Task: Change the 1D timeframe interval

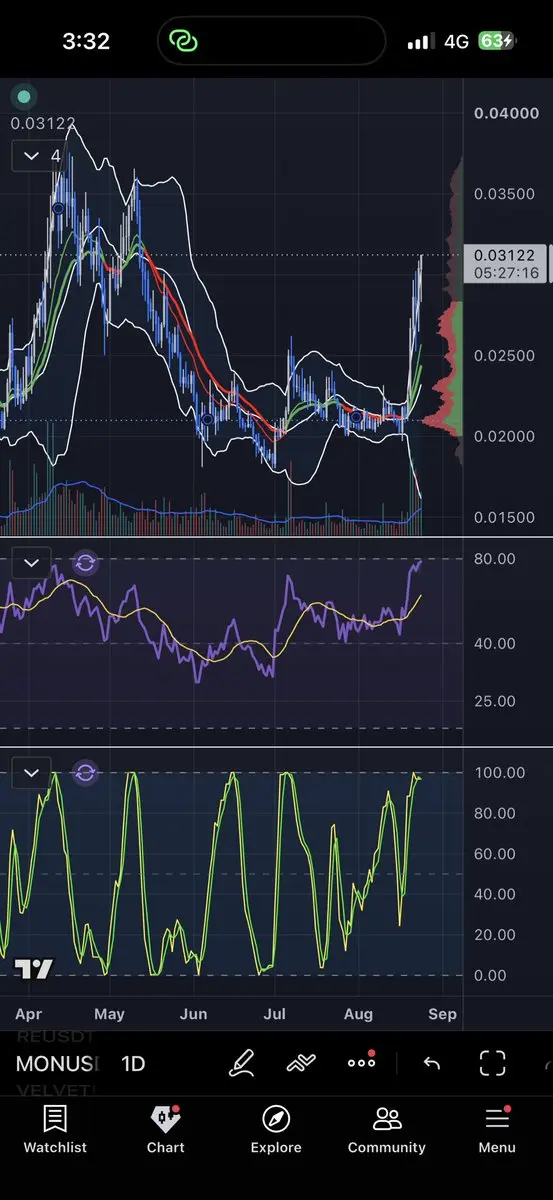Action: 133,1063
